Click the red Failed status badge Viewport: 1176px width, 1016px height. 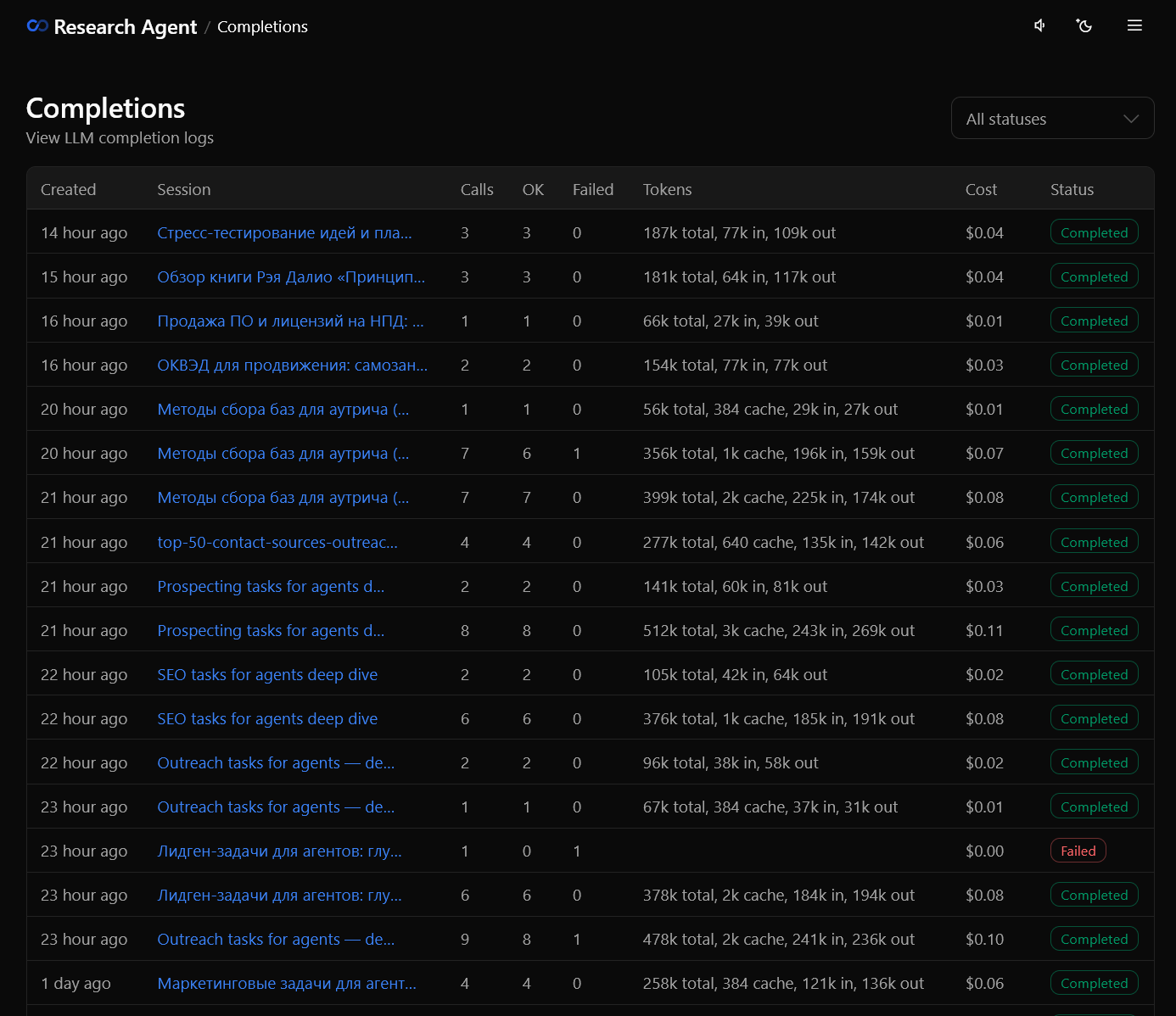click(x=1078, y=851)
